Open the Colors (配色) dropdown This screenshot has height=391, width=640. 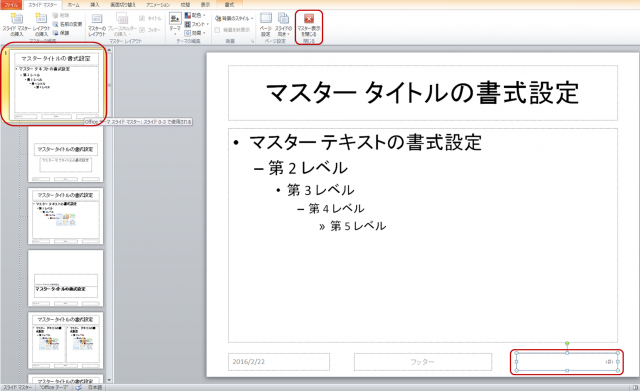coord(195,16)
